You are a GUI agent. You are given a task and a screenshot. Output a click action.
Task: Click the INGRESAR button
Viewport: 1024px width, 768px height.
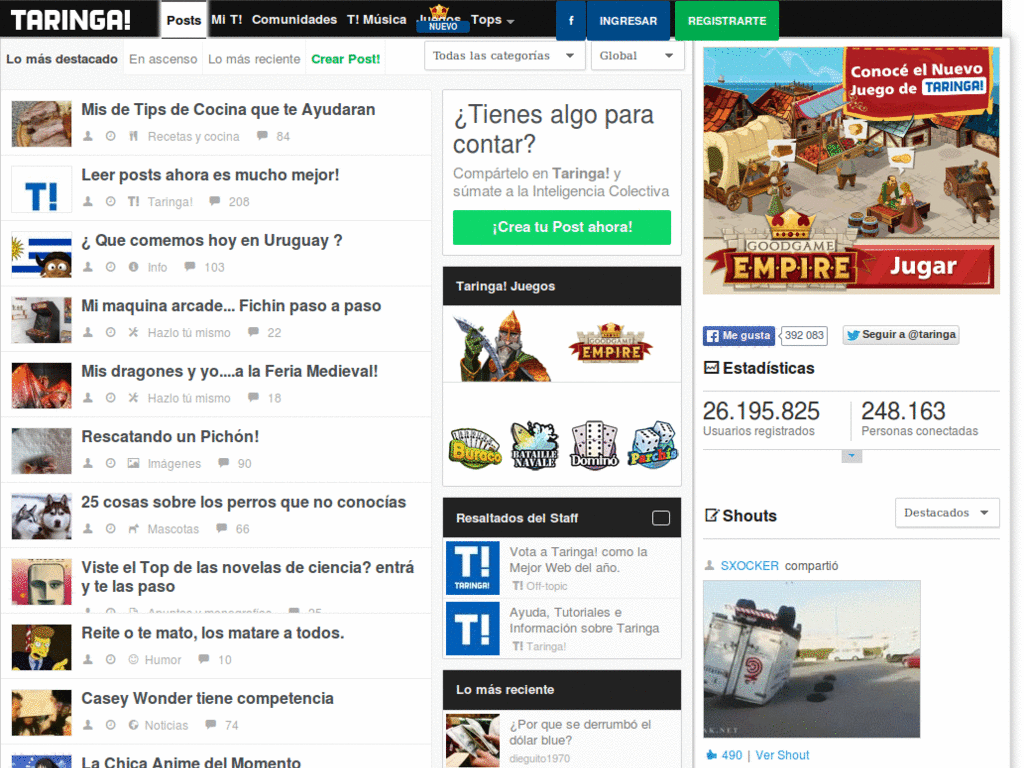coord(628,20)
